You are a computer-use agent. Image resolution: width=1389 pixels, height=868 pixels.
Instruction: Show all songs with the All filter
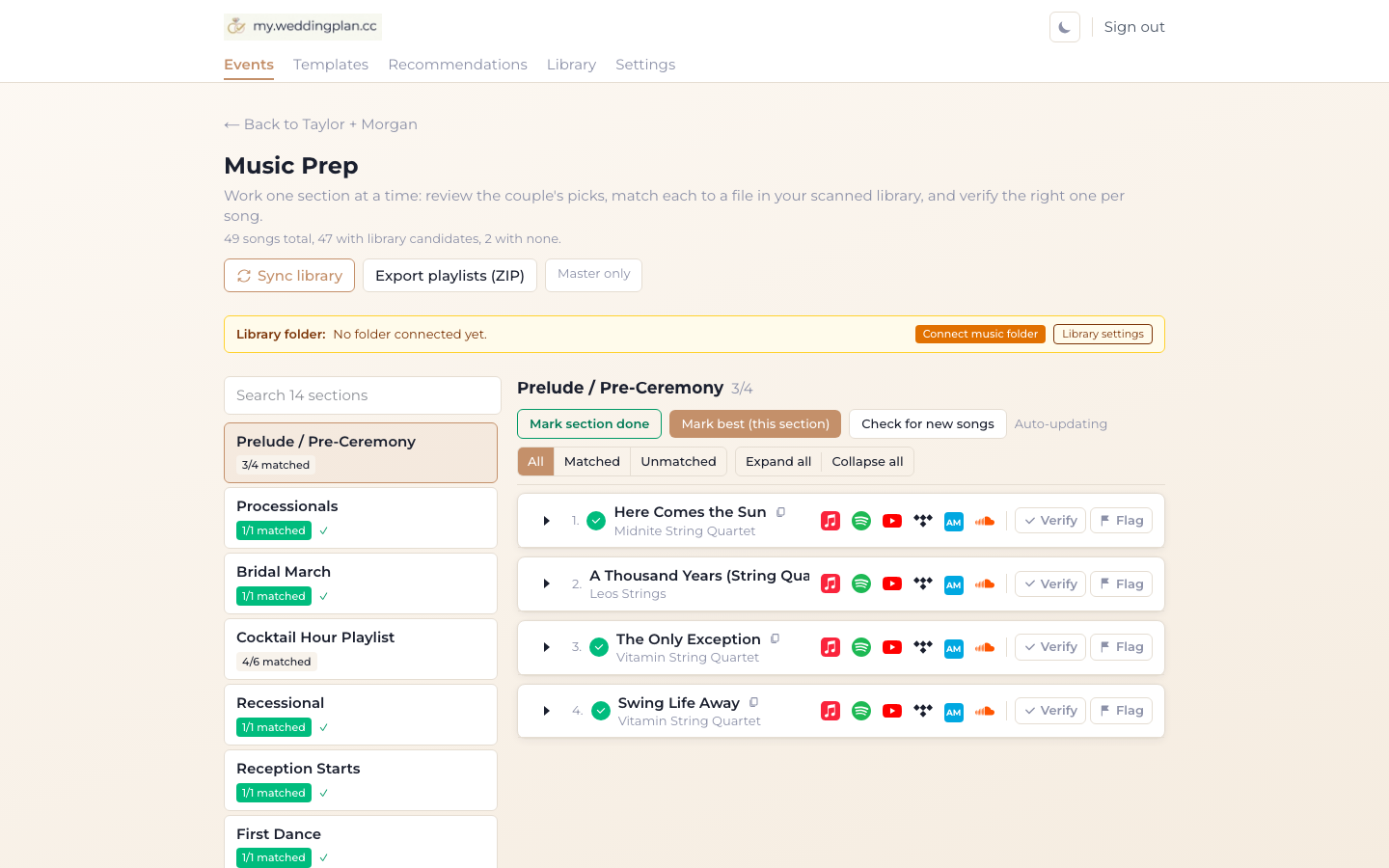(x=535, y=461)
